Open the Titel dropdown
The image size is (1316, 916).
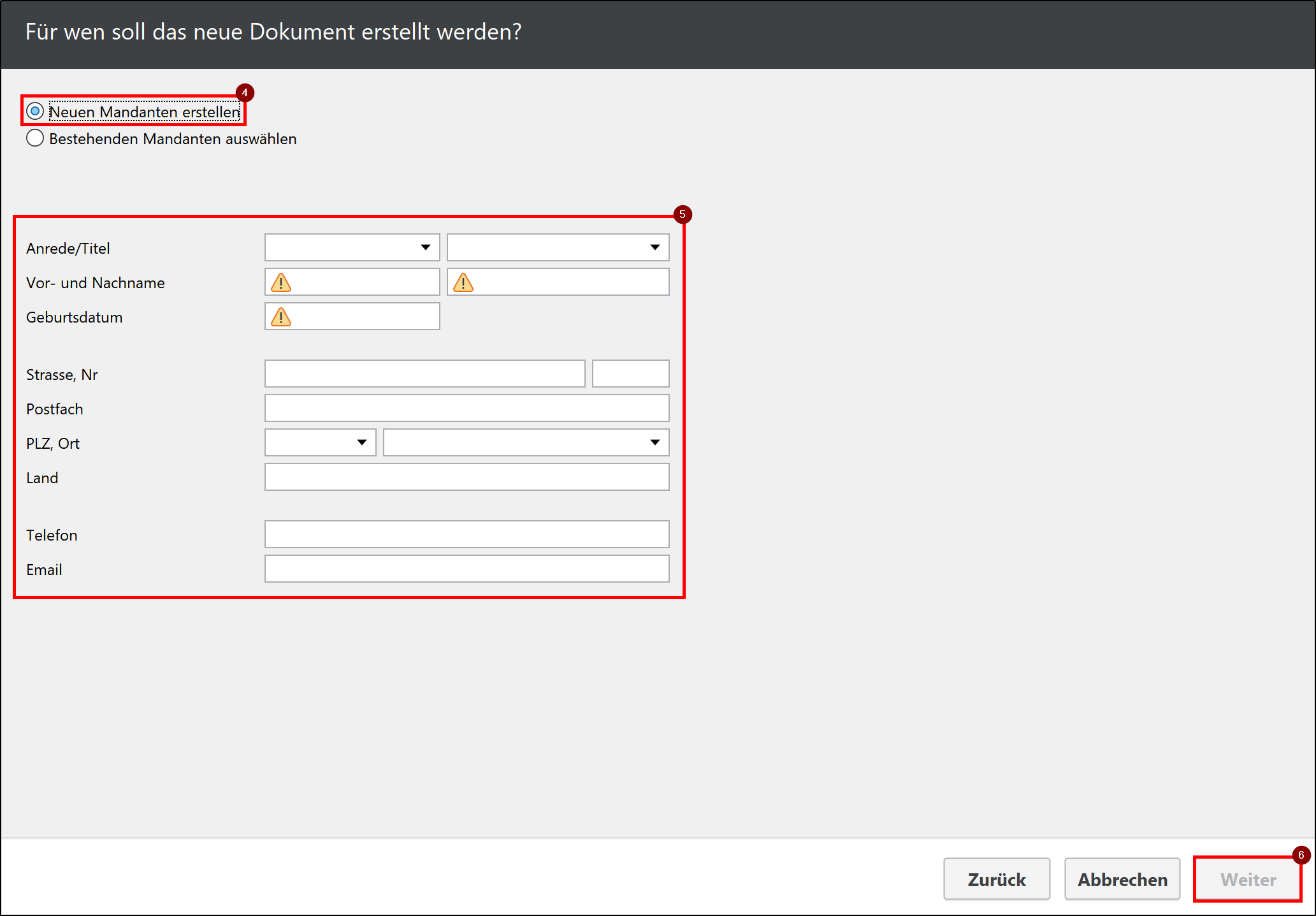coord(654,247)
